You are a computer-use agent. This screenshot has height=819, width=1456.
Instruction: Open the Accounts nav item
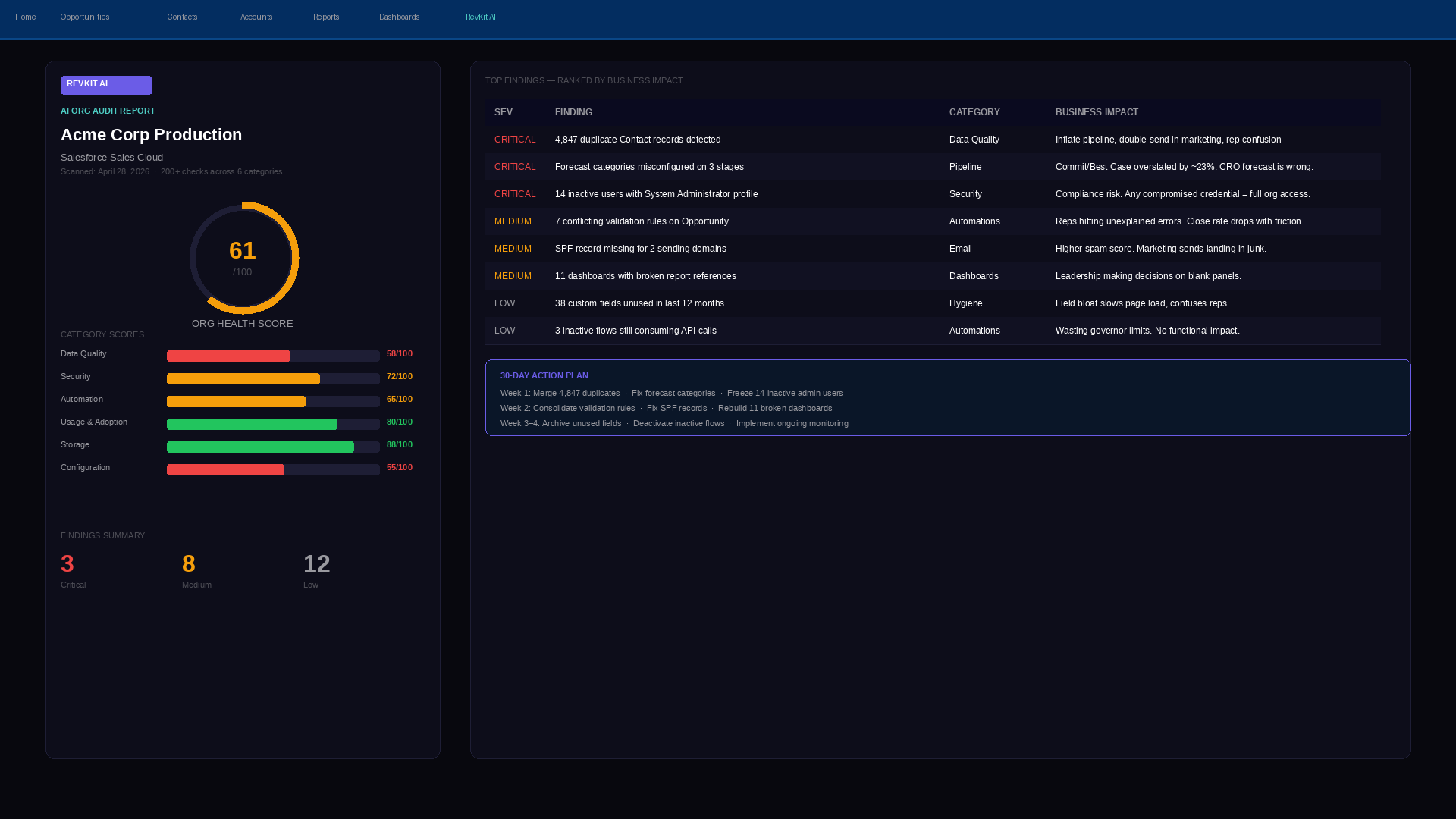tap(256, 17)
